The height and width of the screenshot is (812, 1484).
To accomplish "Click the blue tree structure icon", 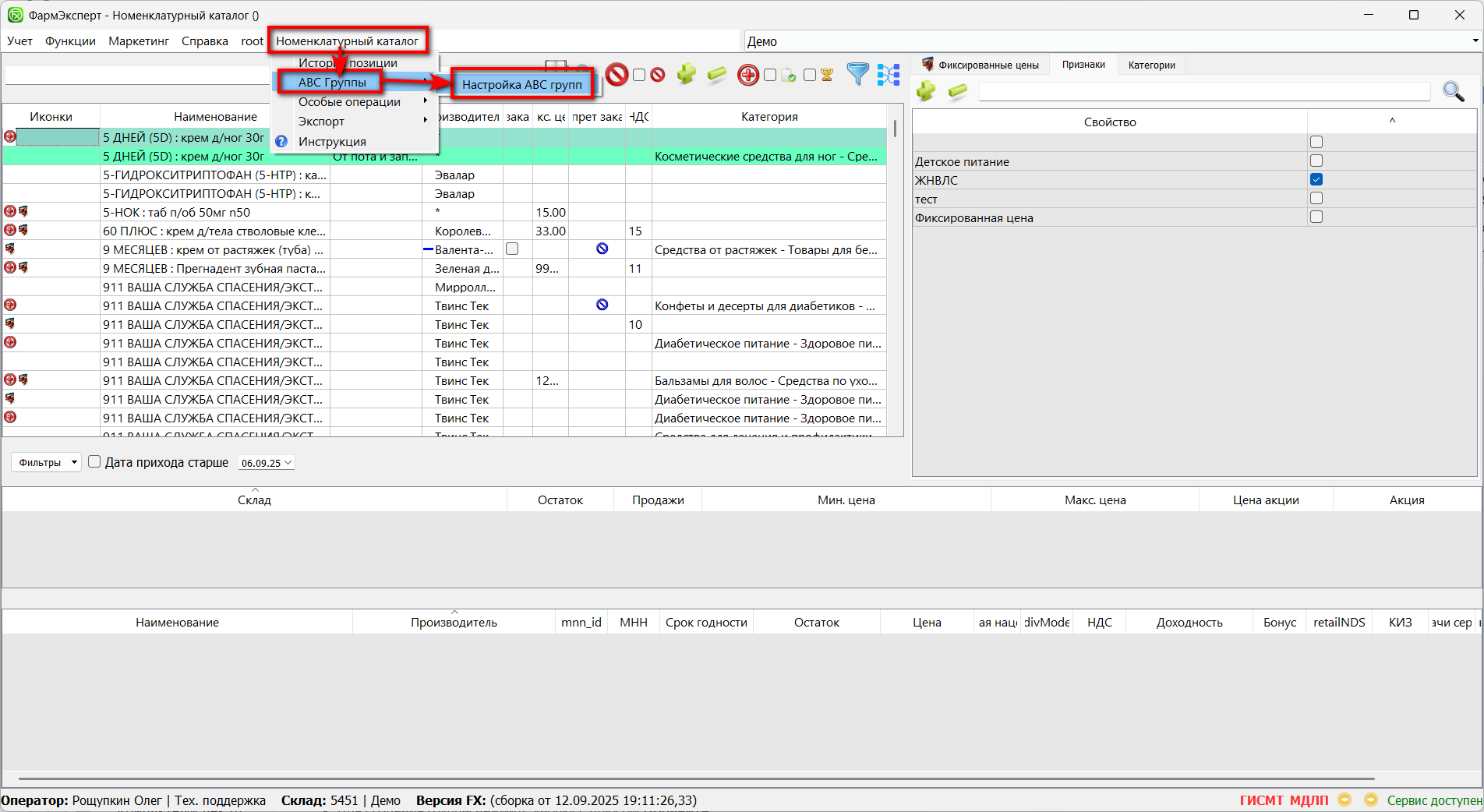I will click(x=888, y=75).
